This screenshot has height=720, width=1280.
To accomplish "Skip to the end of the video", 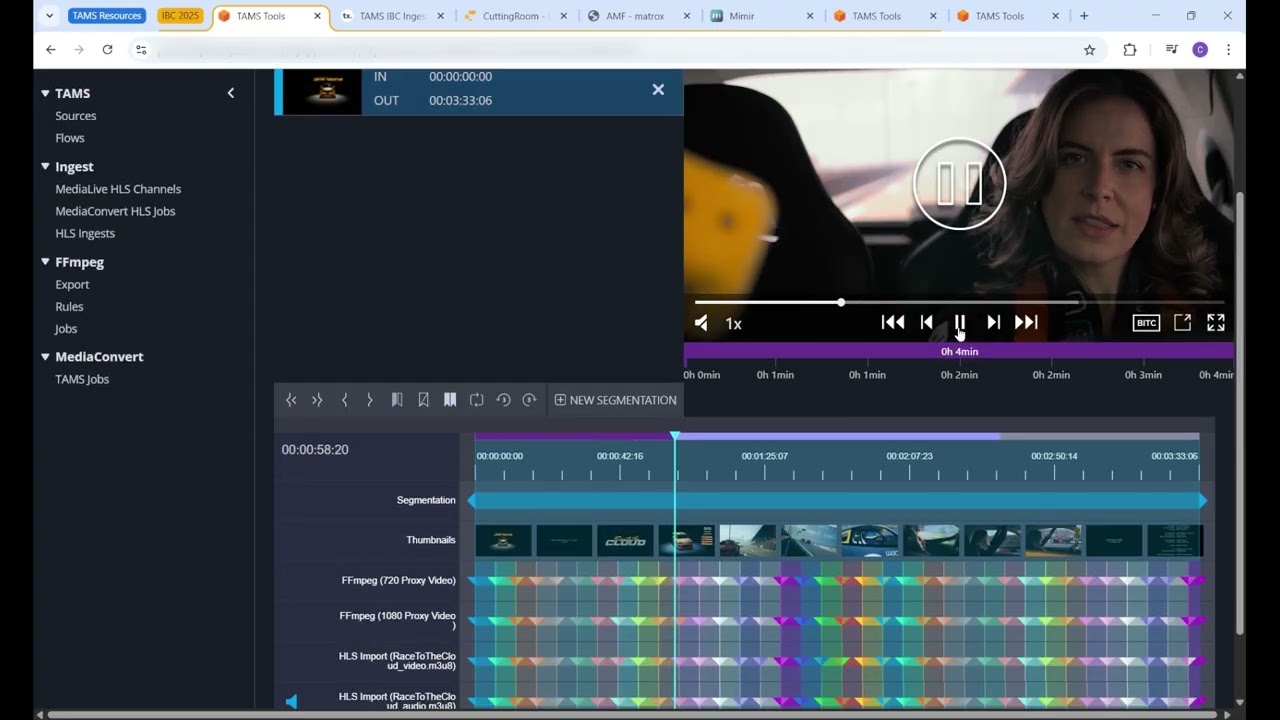I will click(x=1026, y=322).
